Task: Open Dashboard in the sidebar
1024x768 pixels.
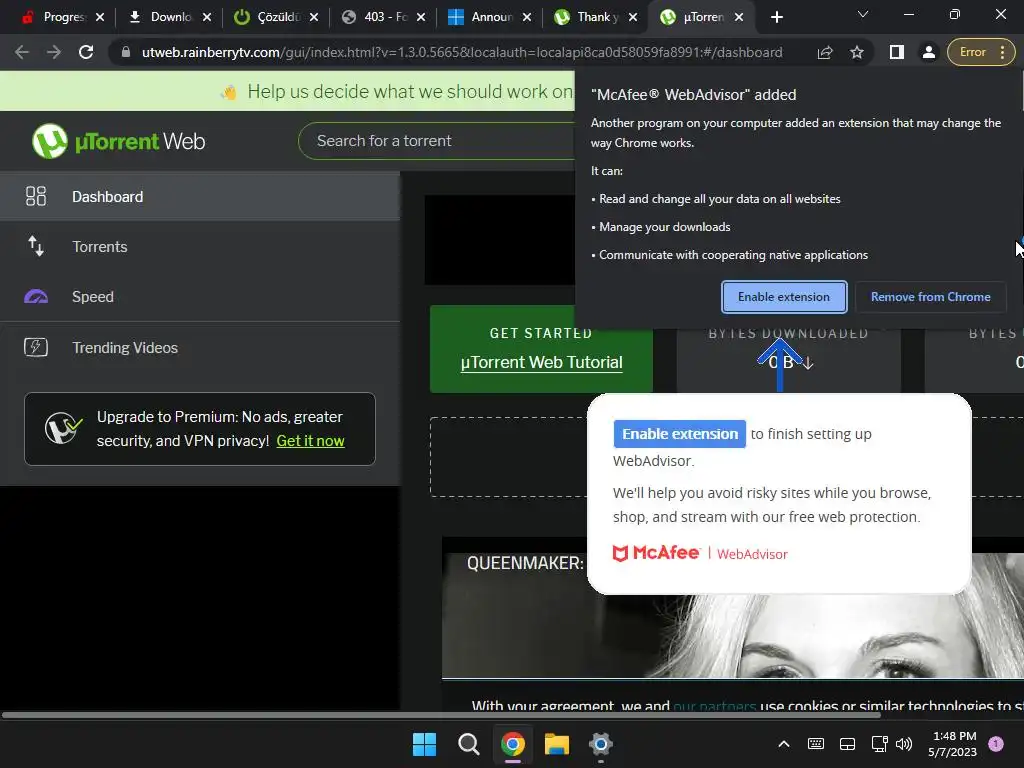Action: [x=200, y=197]
